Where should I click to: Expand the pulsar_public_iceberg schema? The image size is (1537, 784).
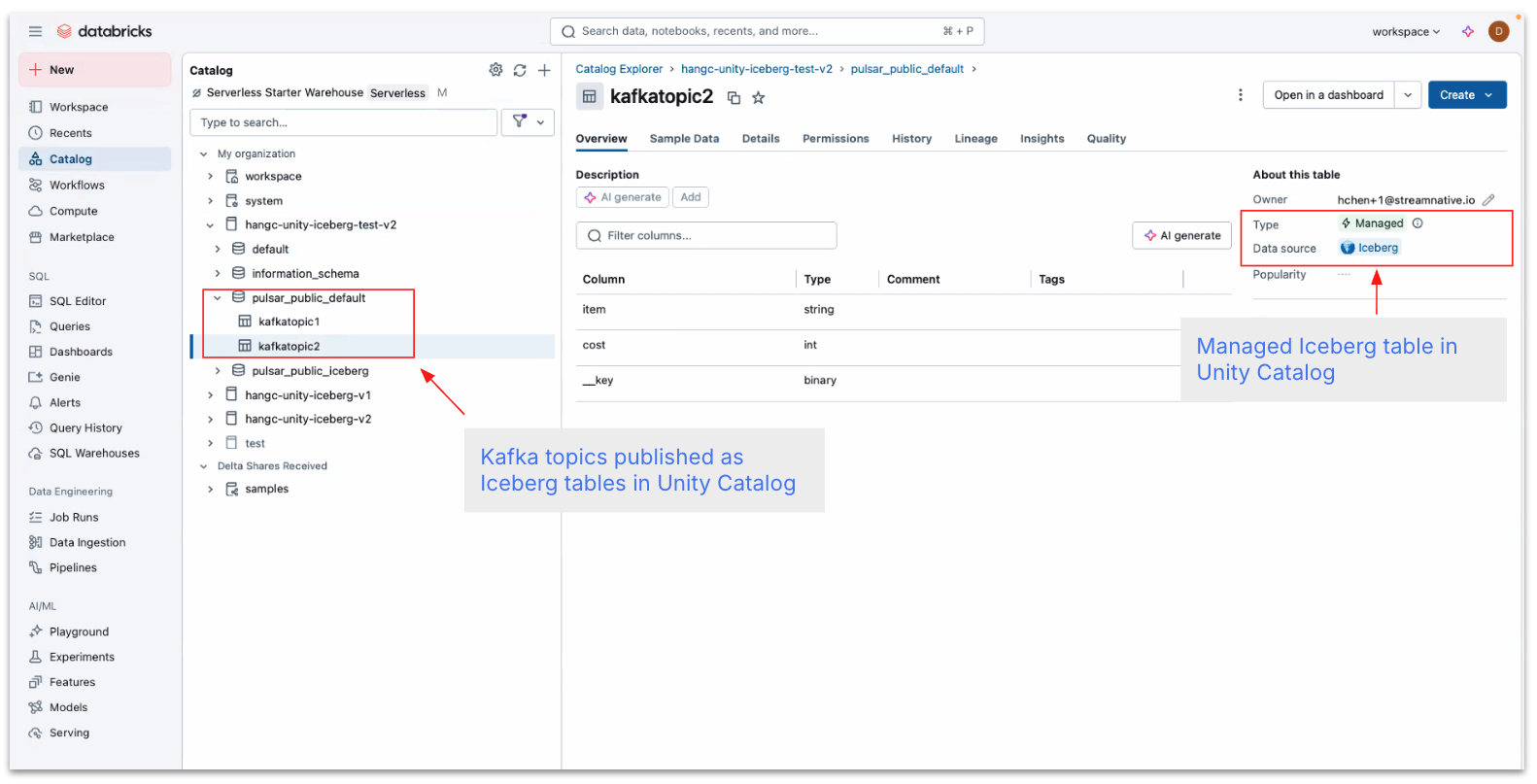coord(218,371)
